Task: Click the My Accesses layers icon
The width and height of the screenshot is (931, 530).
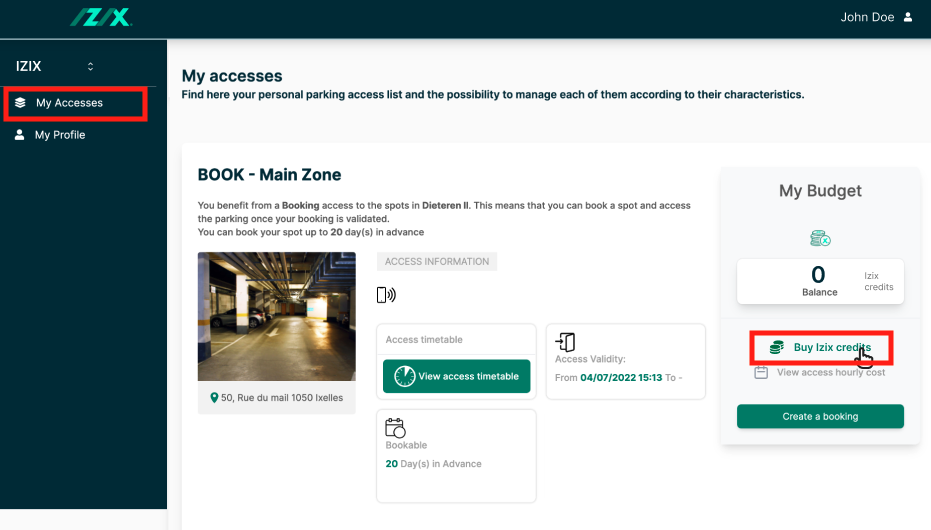Action: 20,103
